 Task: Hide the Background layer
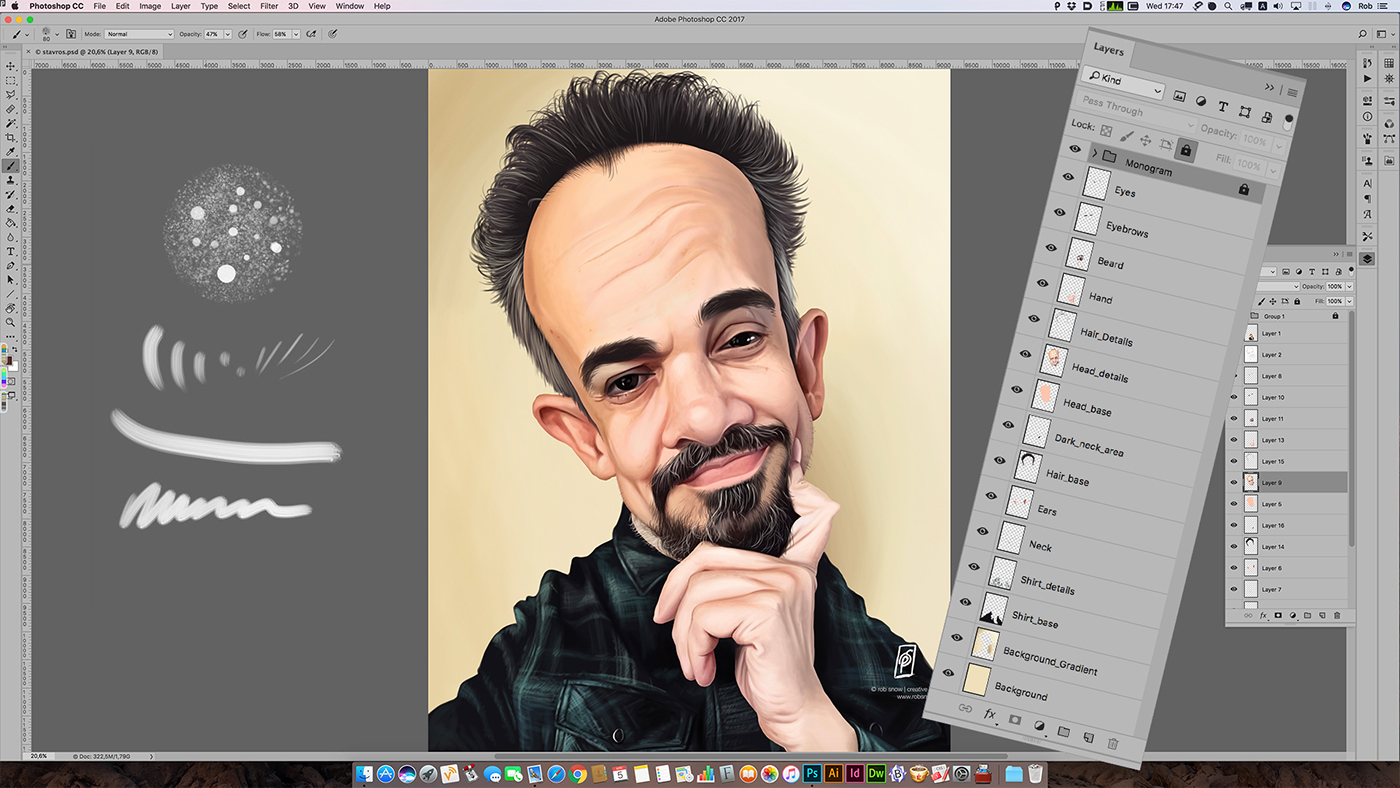point(948,672)
